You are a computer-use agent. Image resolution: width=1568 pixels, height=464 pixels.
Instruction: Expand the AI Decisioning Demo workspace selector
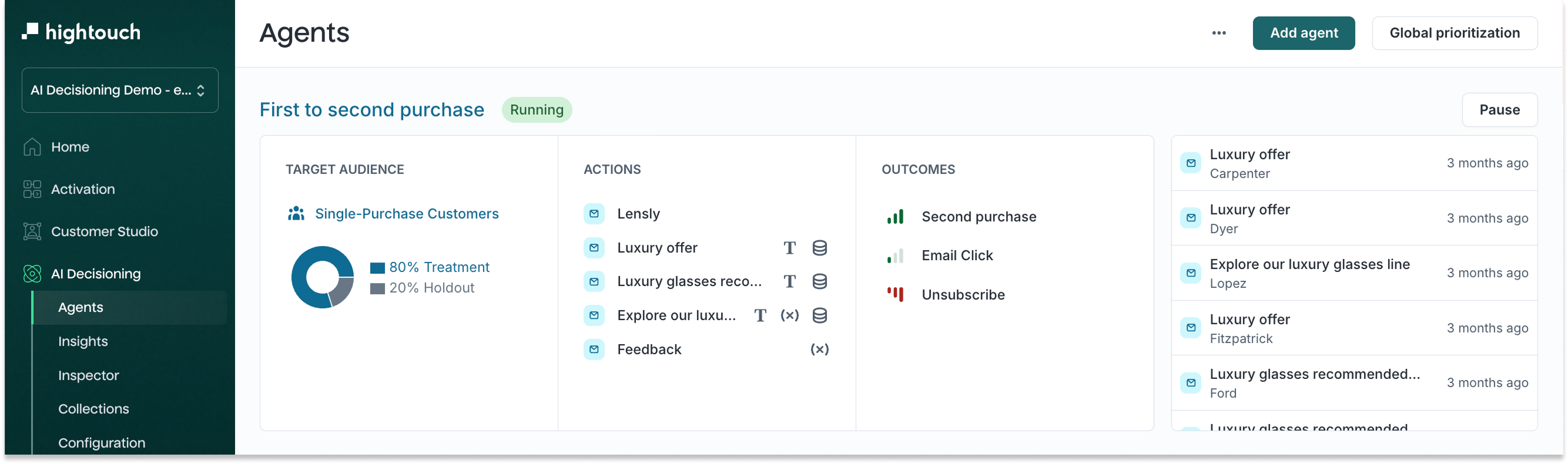click(x=120, y=90)
